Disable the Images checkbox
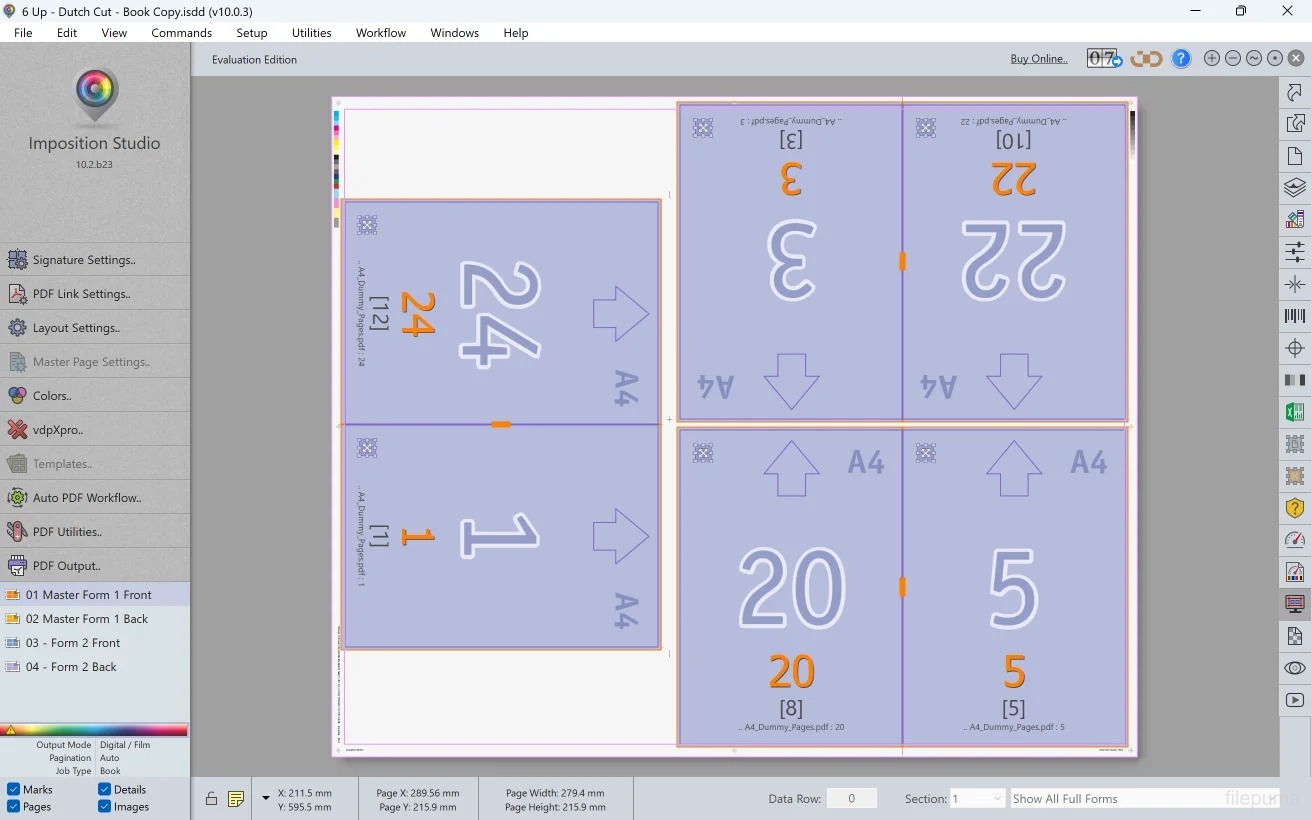Image resolution: width=1312 pixels, height=820 pixels. click(x=105, y=806)
